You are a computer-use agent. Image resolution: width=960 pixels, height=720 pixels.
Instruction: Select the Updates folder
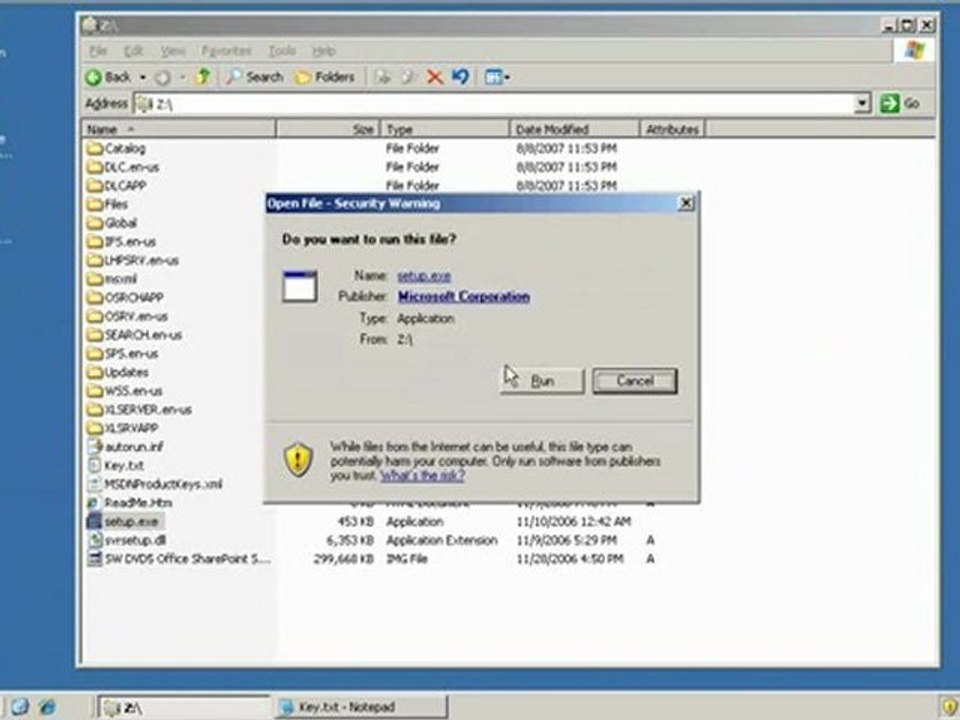pyautogui.click(x=118, y=372)
